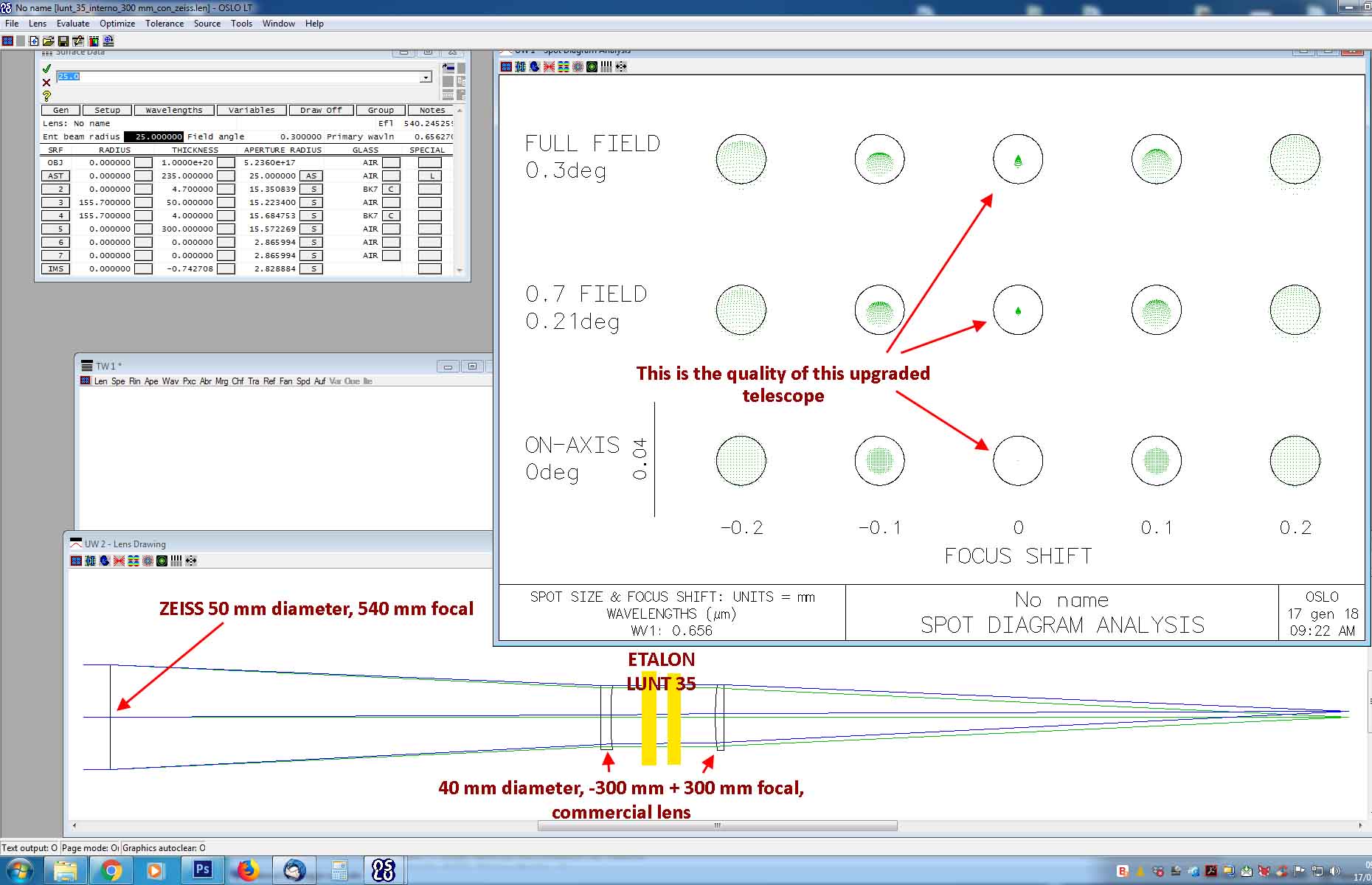Image resolution: width=1372 pixels, height=885 pixels.
Task: Click the lens drawing icon in Lens Drawing window toolbar
Action: coord(90,560)
